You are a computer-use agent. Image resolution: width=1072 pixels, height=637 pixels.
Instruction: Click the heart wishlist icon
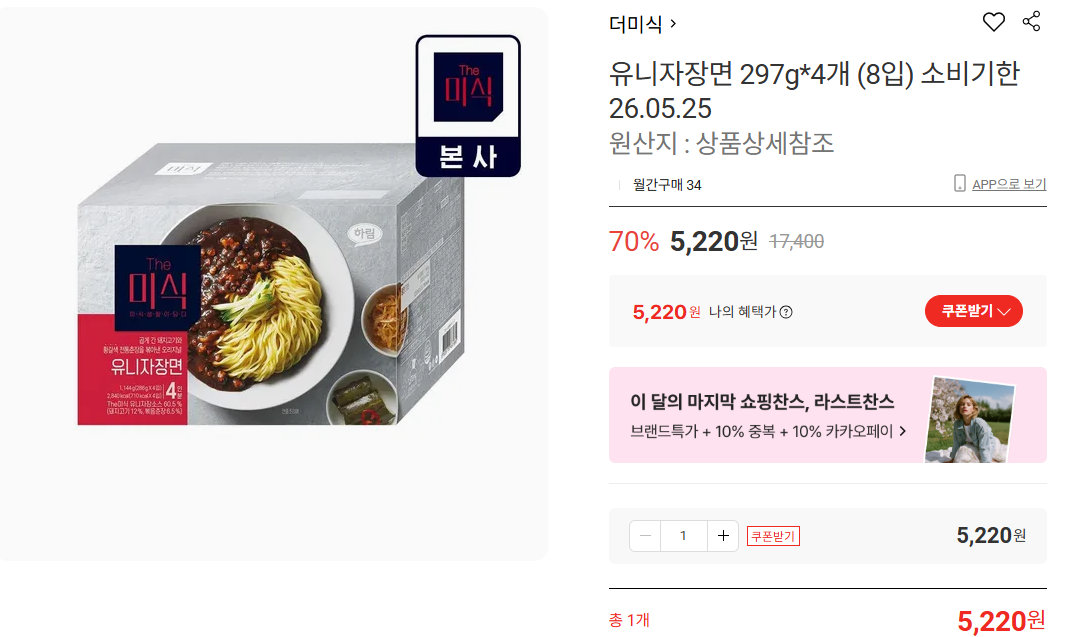pyautogui.click(x=993, y=22)
